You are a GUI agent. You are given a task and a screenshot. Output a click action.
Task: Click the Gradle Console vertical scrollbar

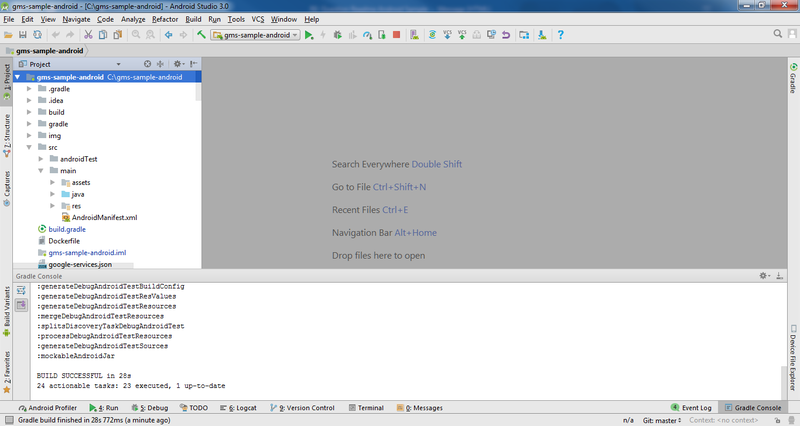tap(785, 380)
